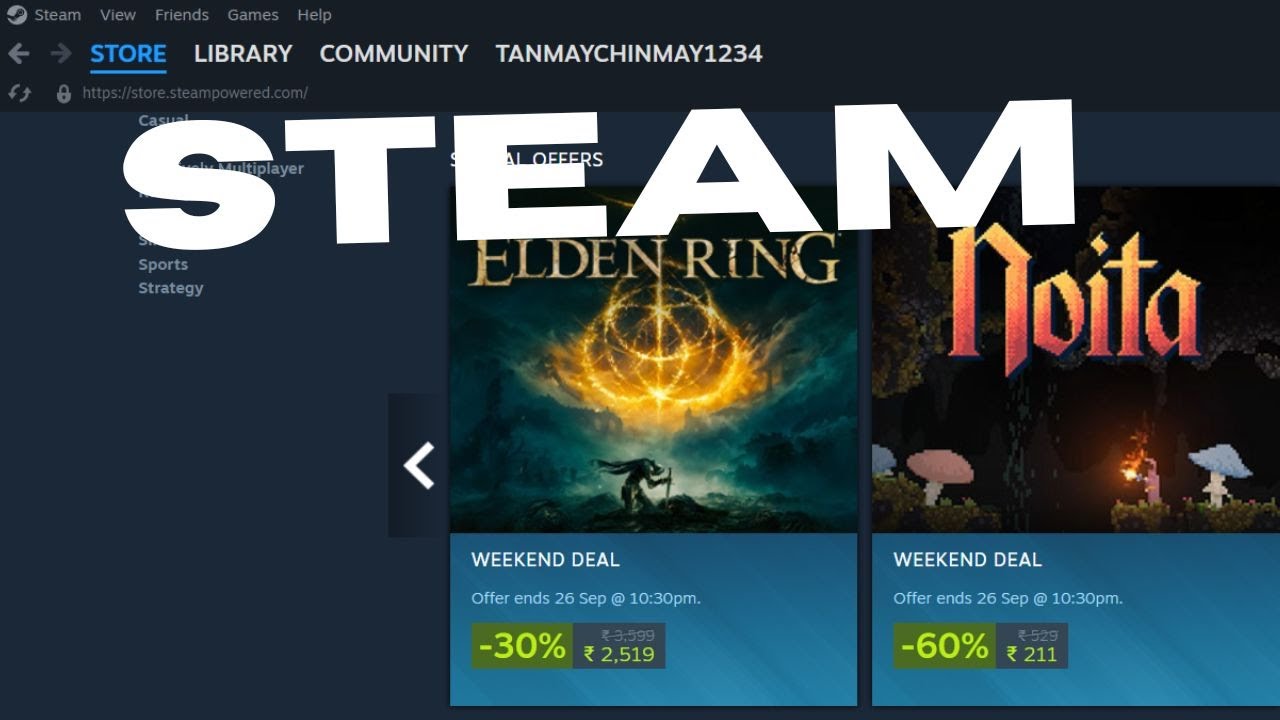Open the Elden Ring deal artwork

(653, 360)
